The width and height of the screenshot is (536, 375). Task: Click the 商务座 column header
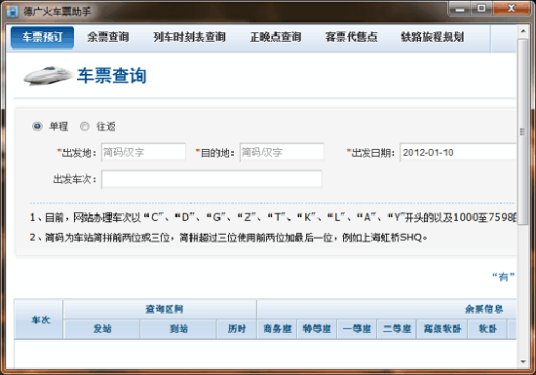tap(277, 329)
